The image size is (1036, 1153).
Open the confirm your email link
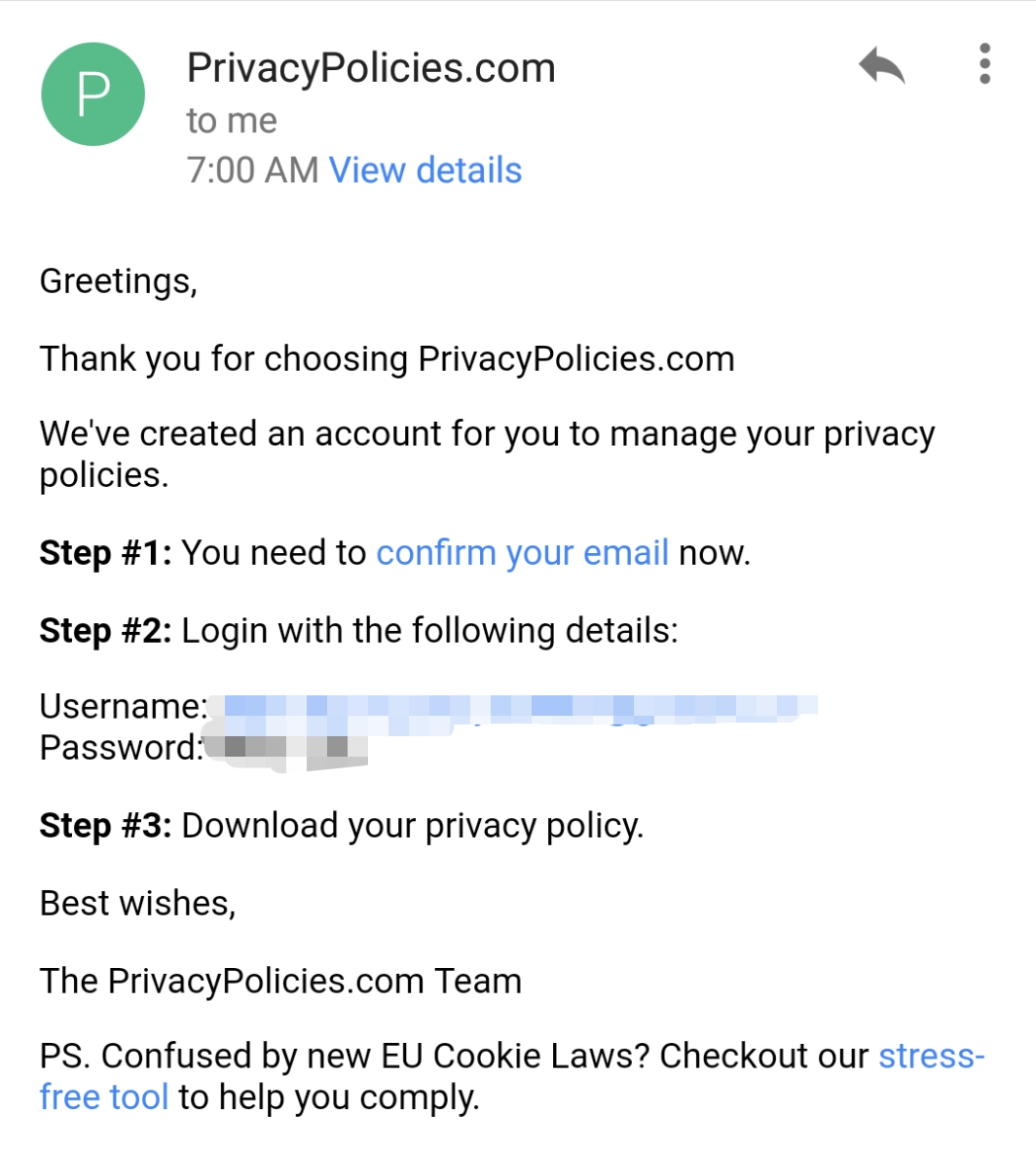tap(522, 552)
